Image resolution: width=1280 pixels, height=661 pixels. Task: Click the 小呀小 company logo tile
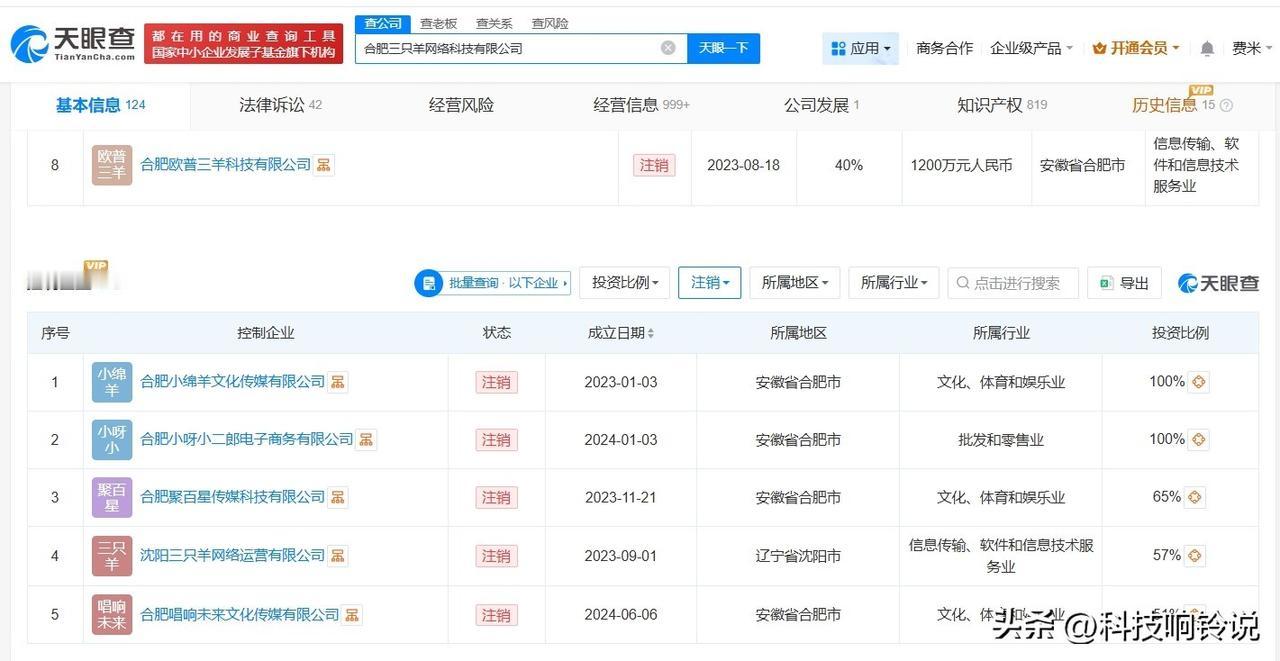pos(112,439)
